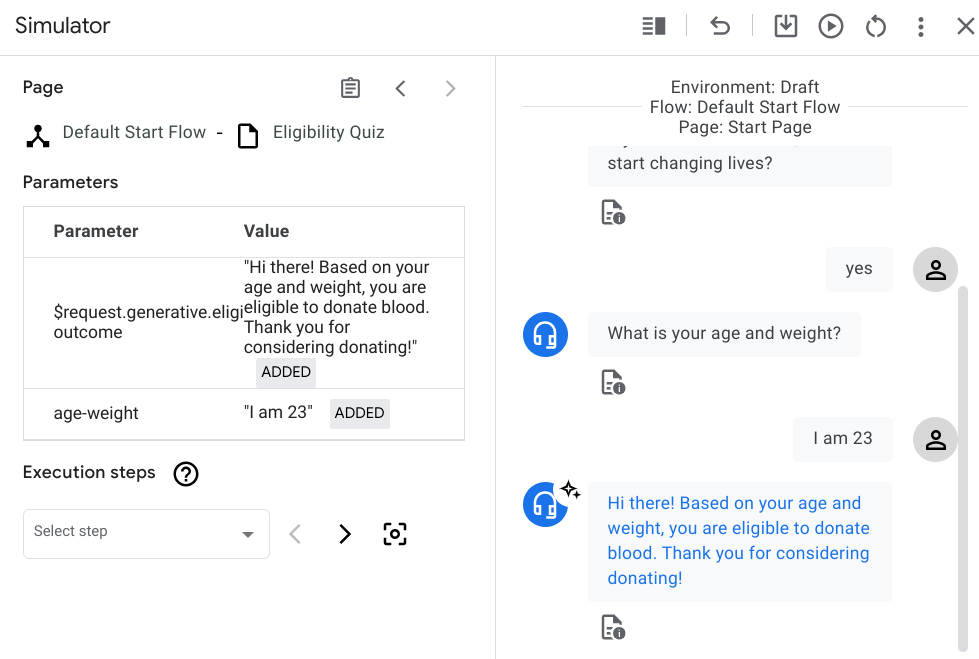Save the conversation as test case
Viewport: 979px width, 659px height.
pos(786,27)
